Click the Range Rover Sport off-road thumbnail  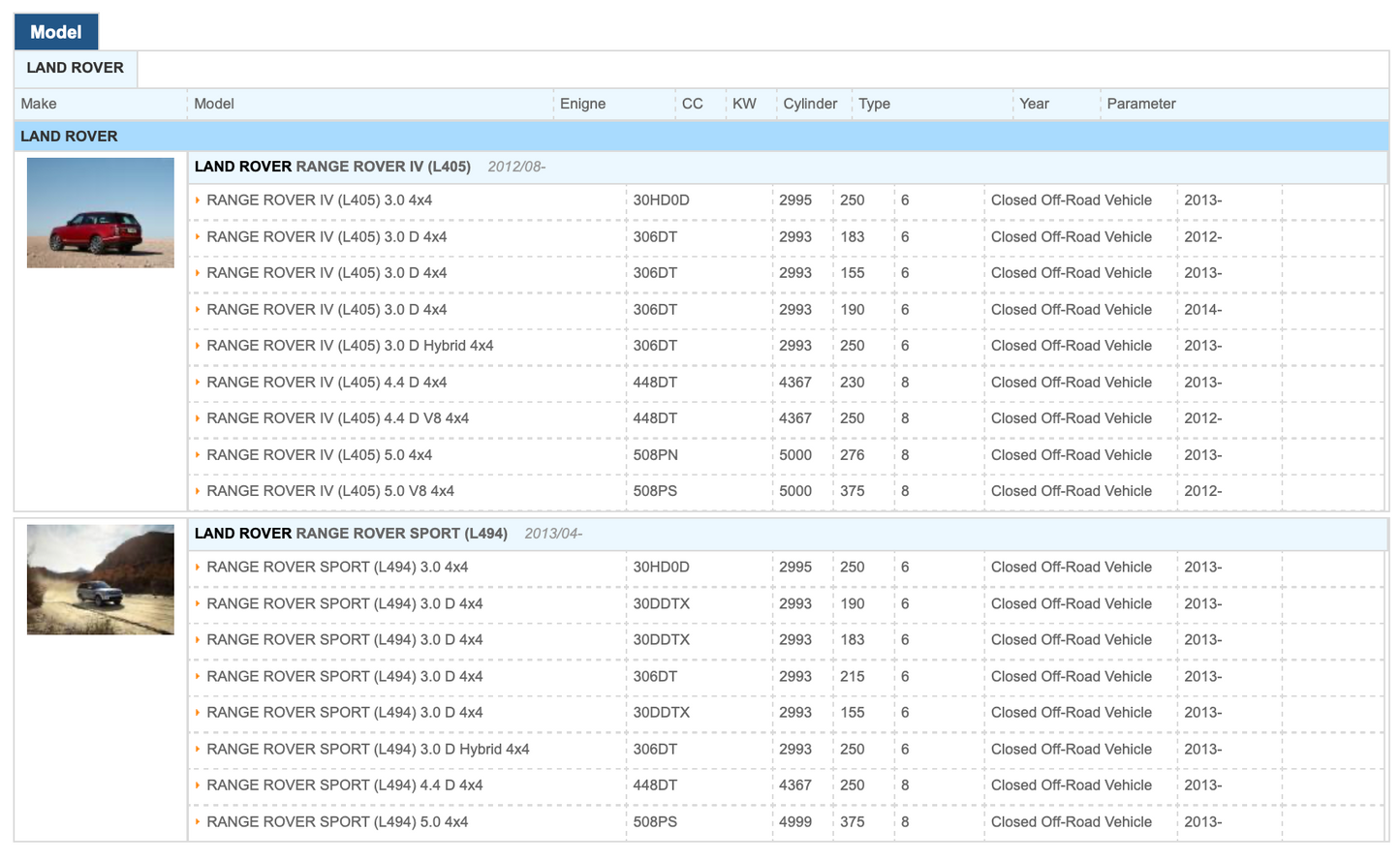point(101,580)
